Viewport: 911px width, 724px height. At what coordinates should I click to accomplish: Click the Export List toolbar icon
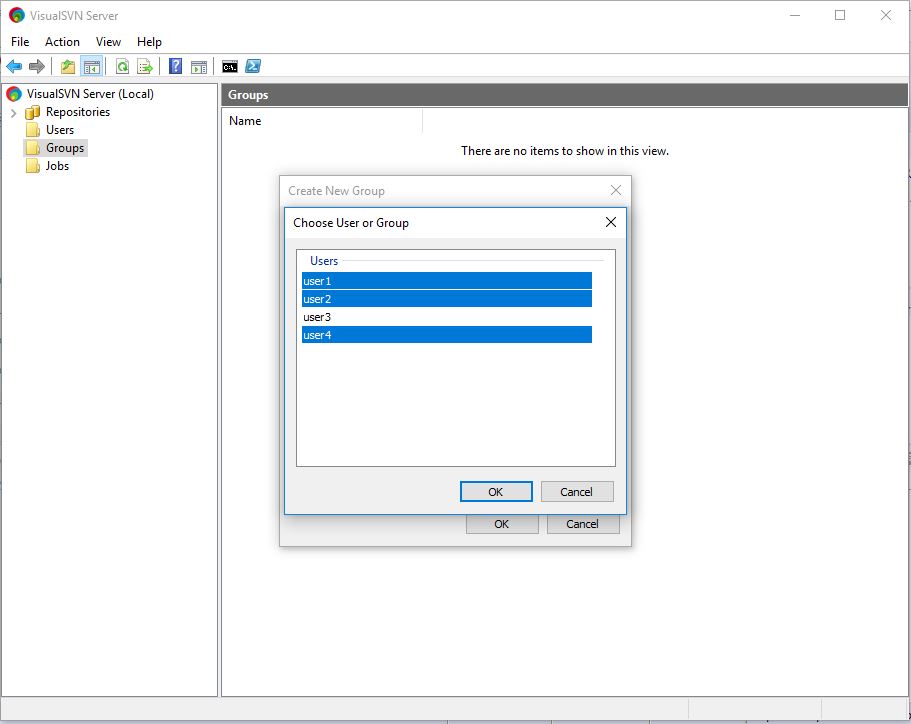click(145, 66)
